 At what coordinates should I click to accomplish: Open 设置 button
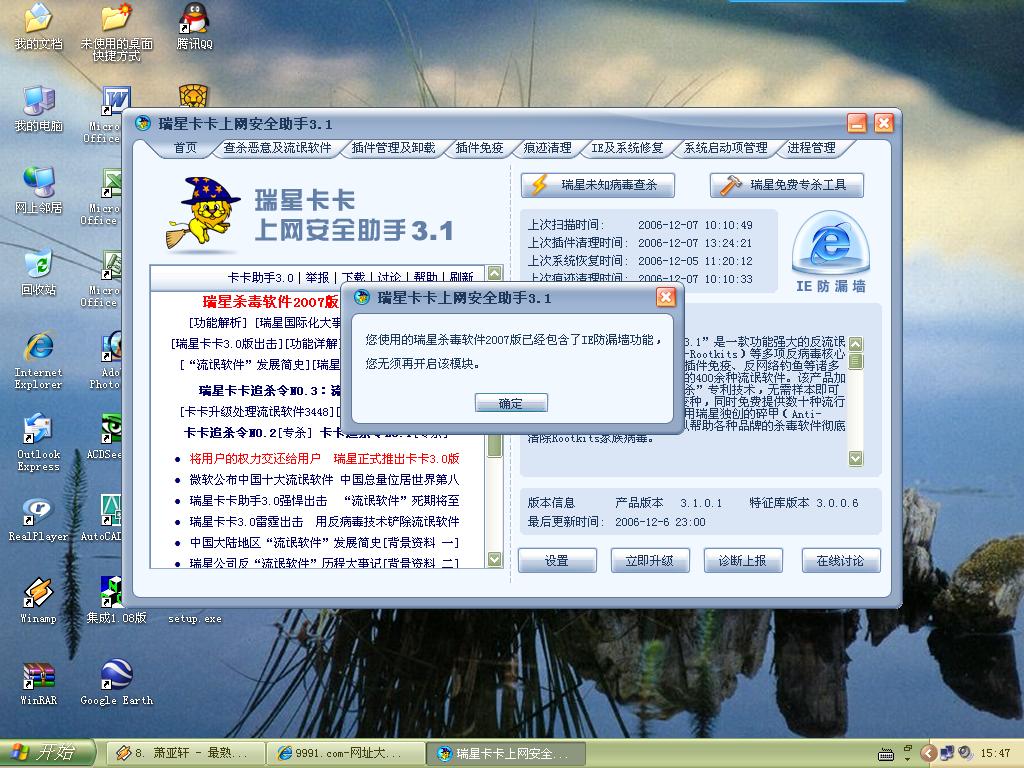click(557, 560)
